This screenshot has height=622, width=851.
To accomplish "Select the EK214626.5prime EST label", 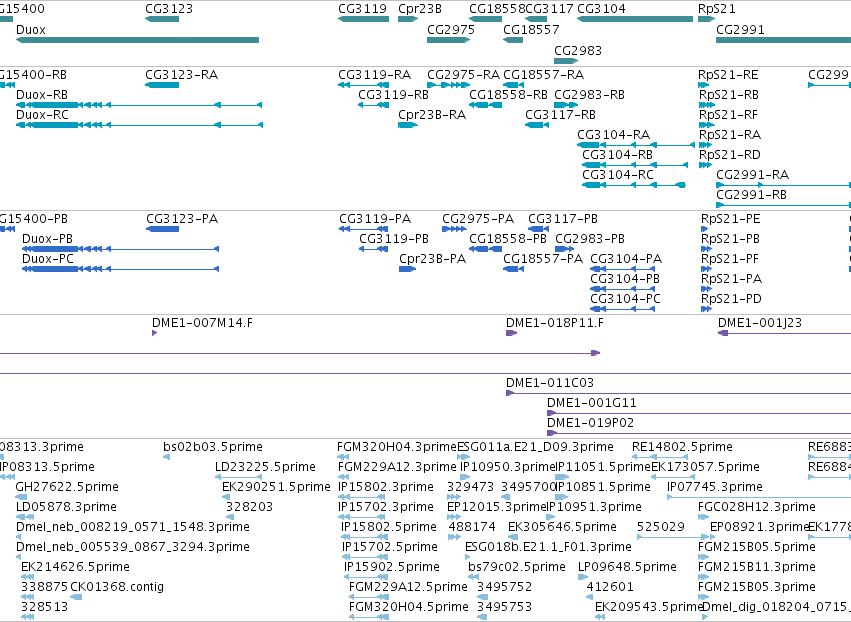I will tap(75, 567).
